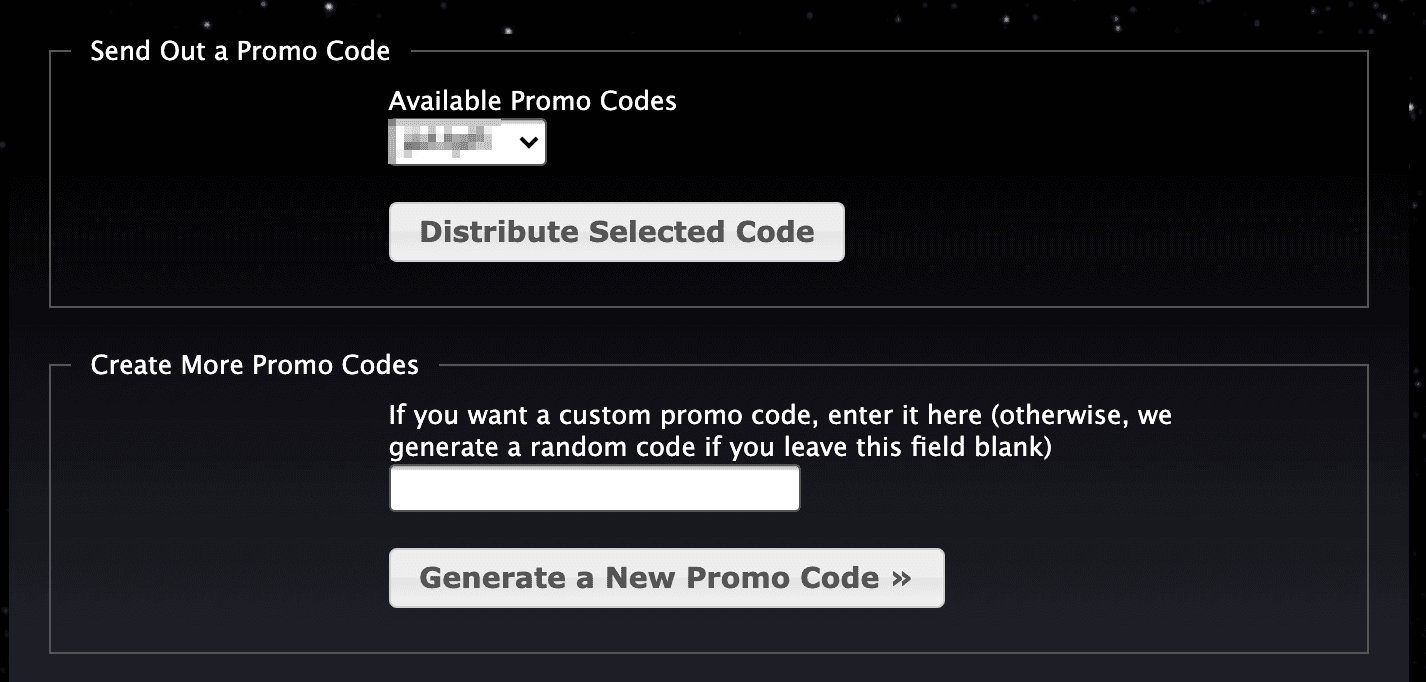This screenshot has height=682, width=1426.
Task: Click the downward arrow icon in the combo box
Action: 529,141
